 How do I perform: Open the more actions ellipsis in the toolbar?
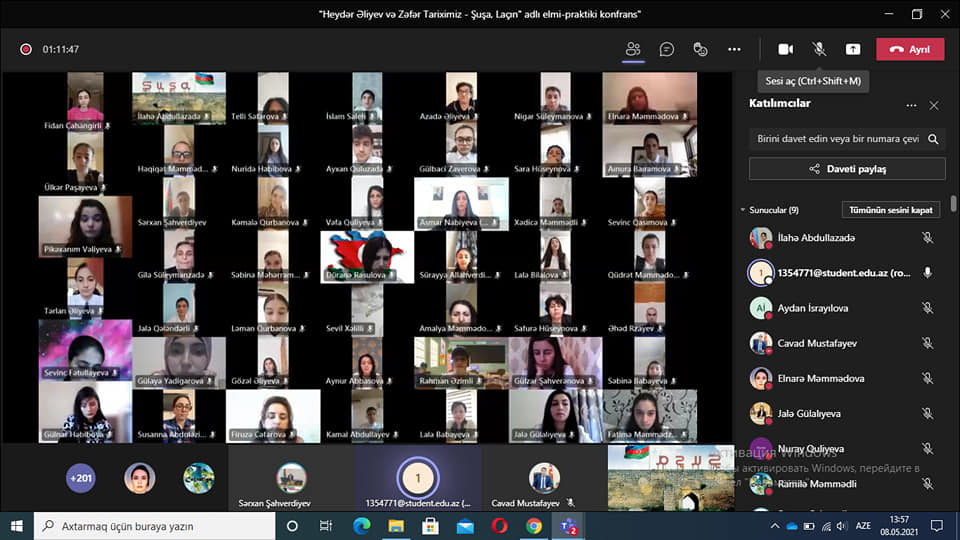click(x=734, y=49)
